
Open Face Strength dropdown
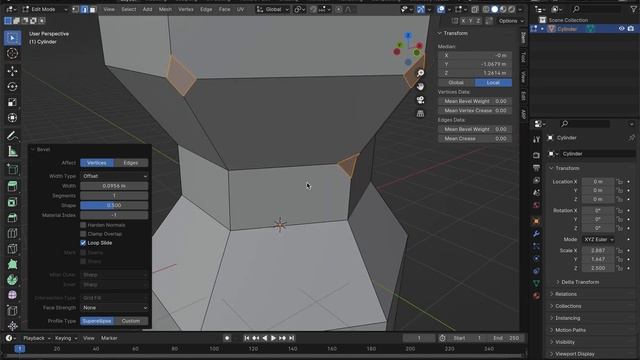pos(114,308)
